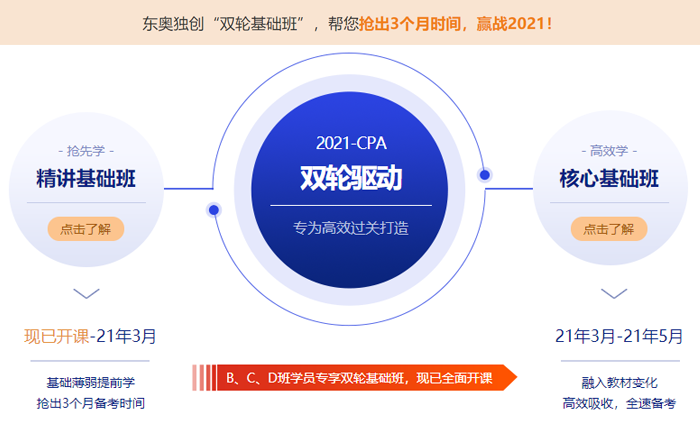Open the 核心基础班 course title

pyautogui.click(x=609, y=179)
